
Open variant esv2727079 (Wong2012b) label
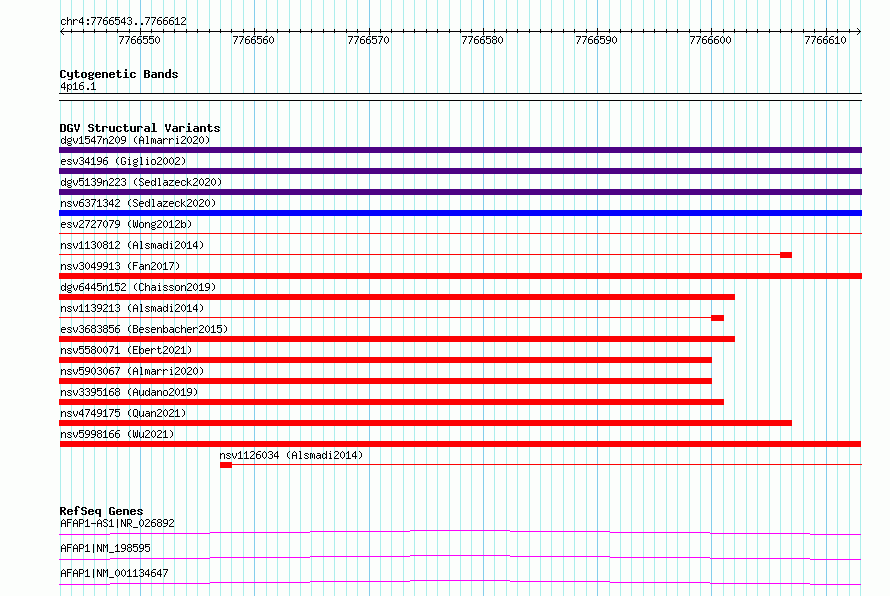(x=126, y=224)
